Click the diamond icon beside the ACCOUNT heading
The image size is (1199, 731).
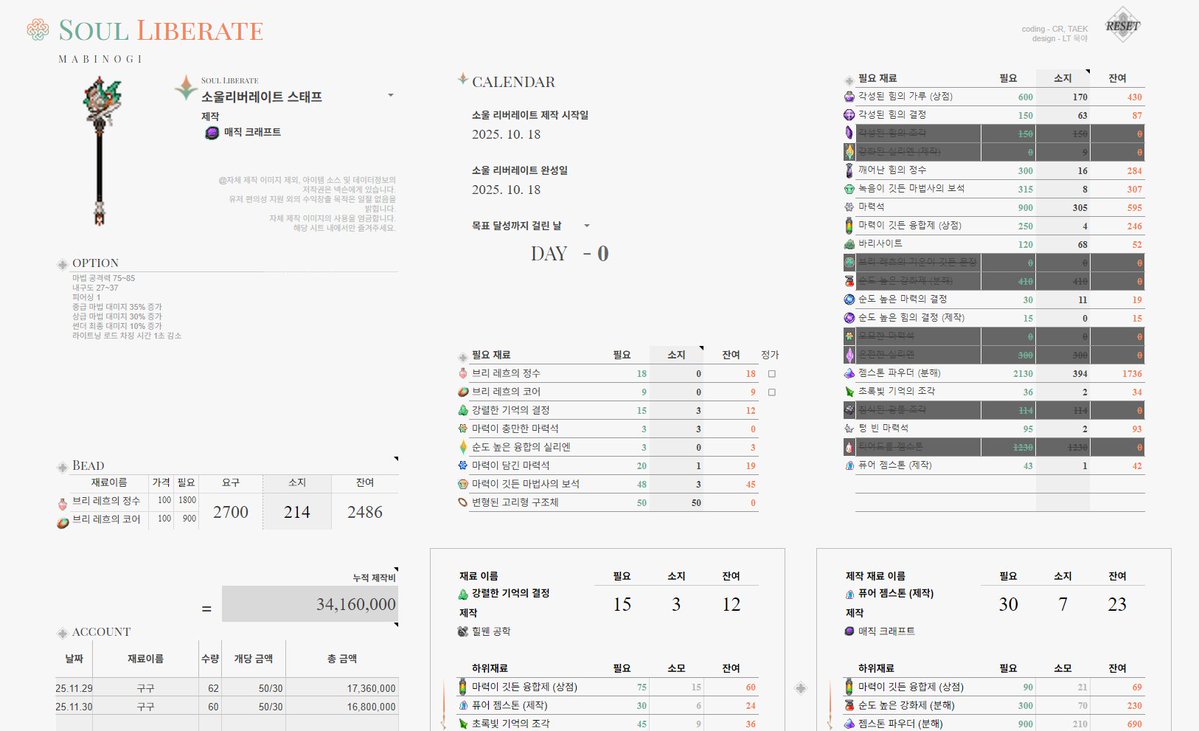coord(63,633)
